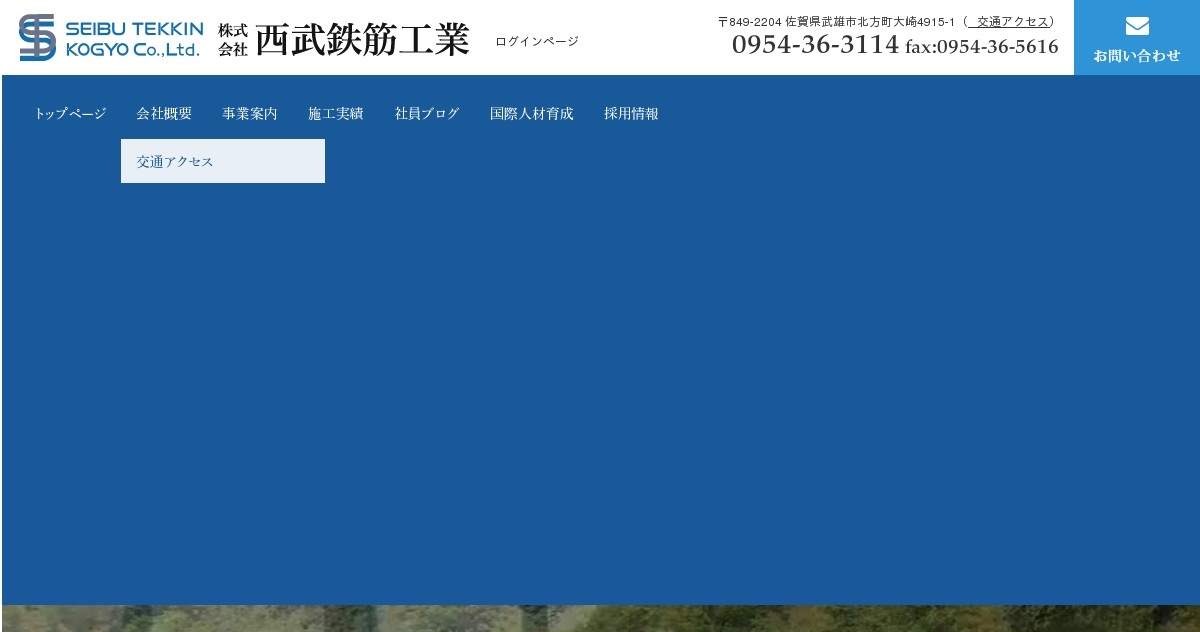Image resolution: width=1200 pixels, height=632 pixels.
Task: Click the envelope icon for contact
Action: [1137, 27]
